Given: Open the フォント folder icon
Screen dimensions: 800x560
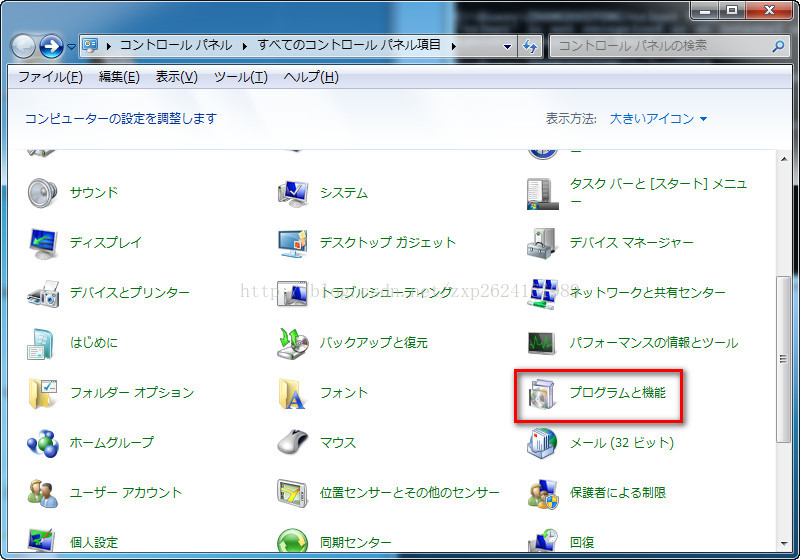Looking at the screenshot, I should coord(292,393).
